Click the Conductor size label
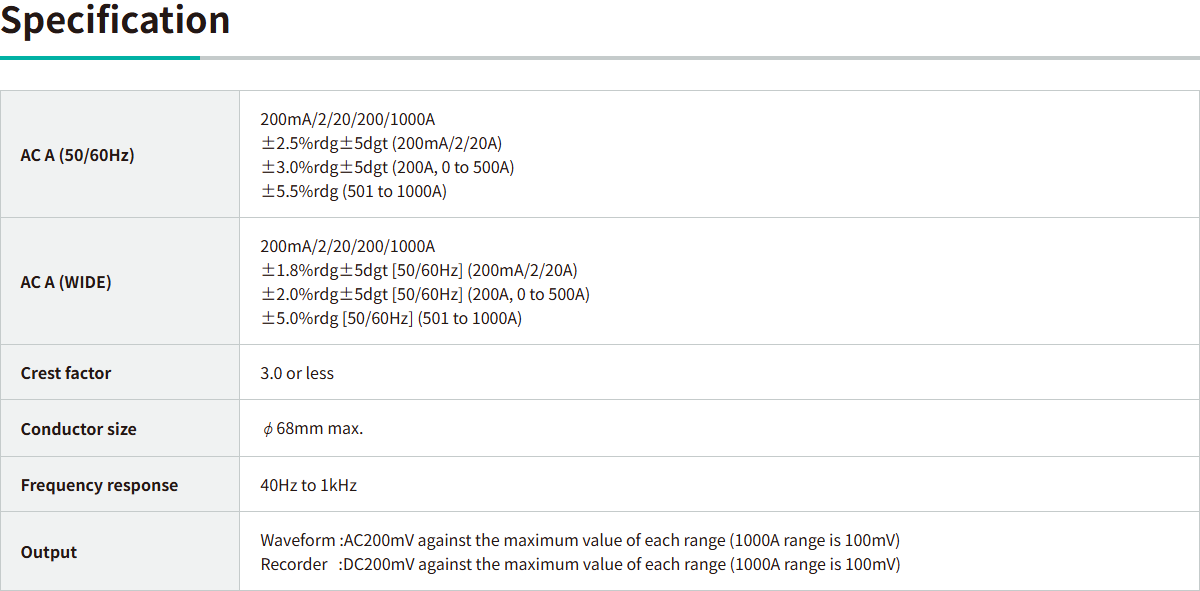This screenshot has width=1200, height=591. (x=78, y=429)
